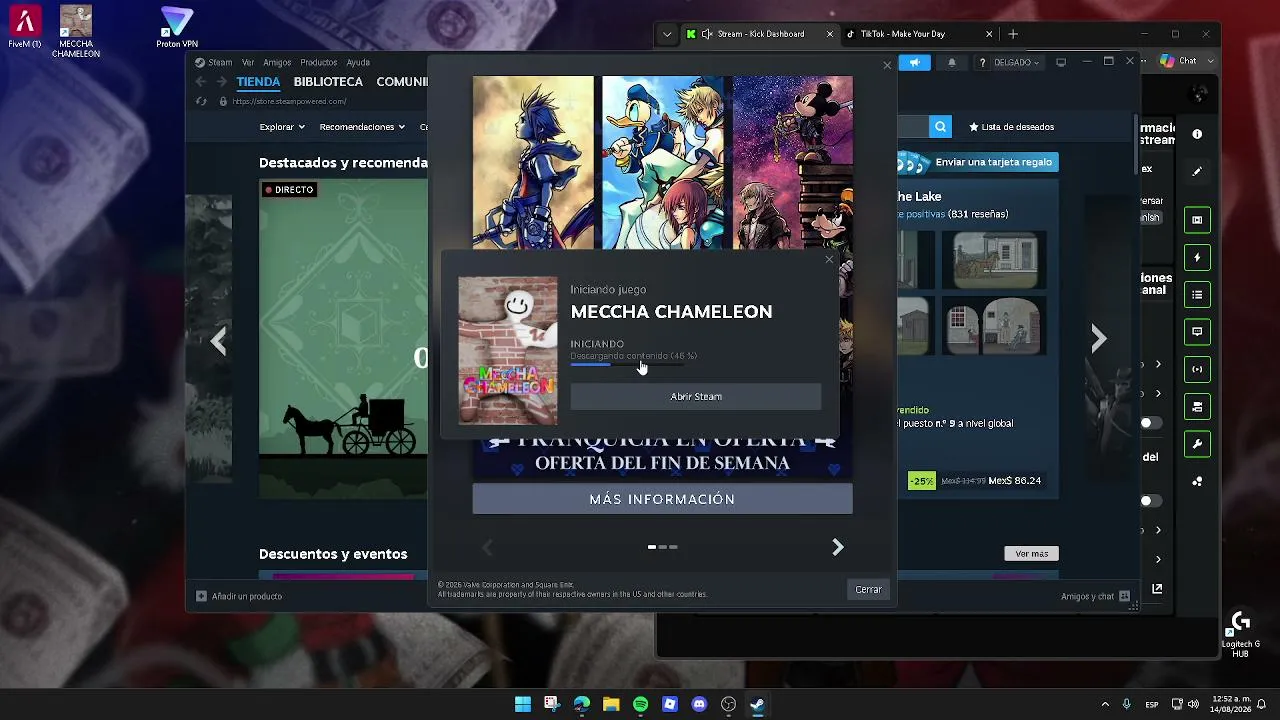
Task: Switch to the BIBLIOTECA tab
Action: pos(328,82)
